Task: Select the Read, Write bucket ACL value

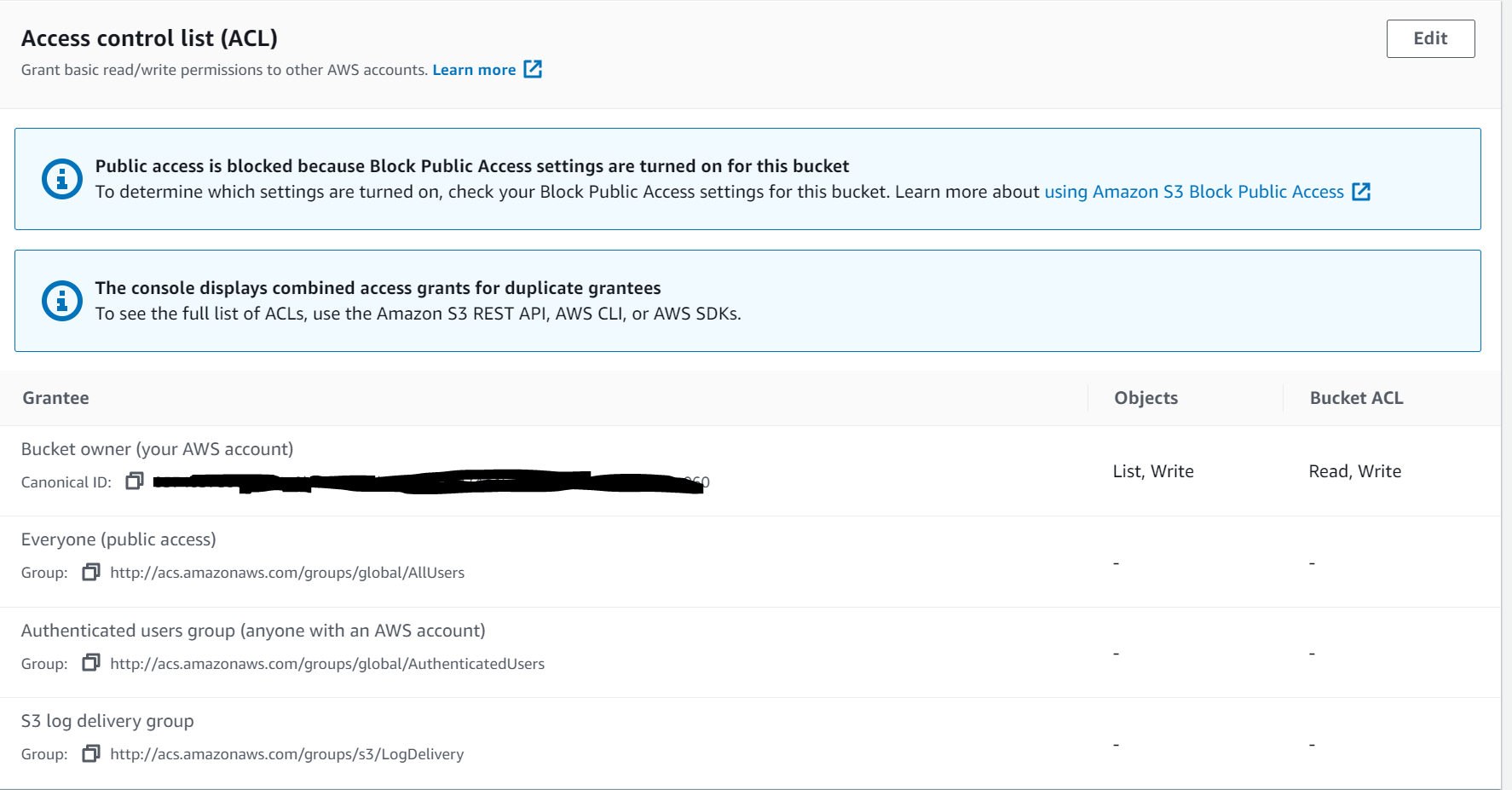Action: (1354, 471)
